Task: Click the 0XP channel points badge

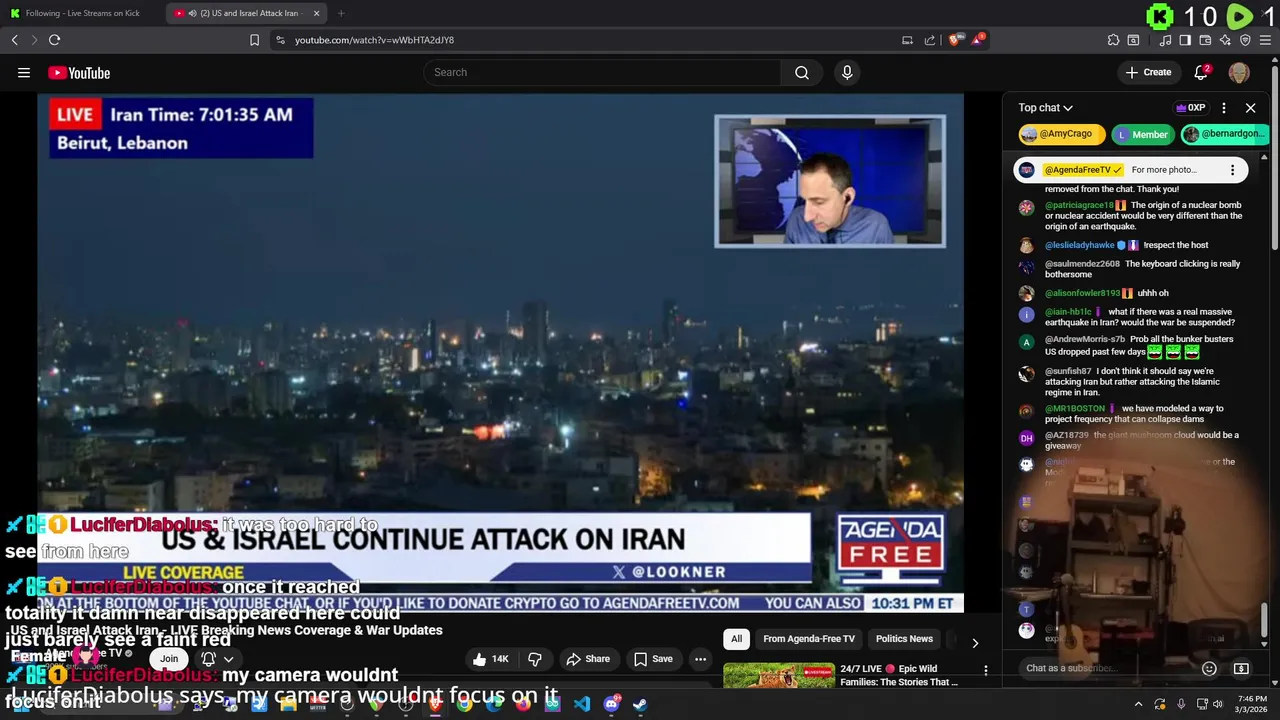Action: tap(1190, 108)
